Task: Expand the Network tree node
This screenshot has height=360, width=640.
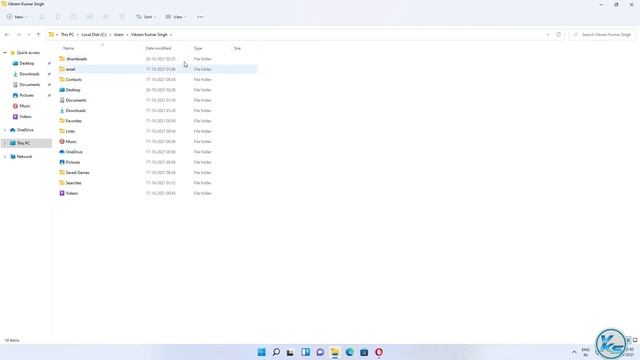Action: click(5, 156)
